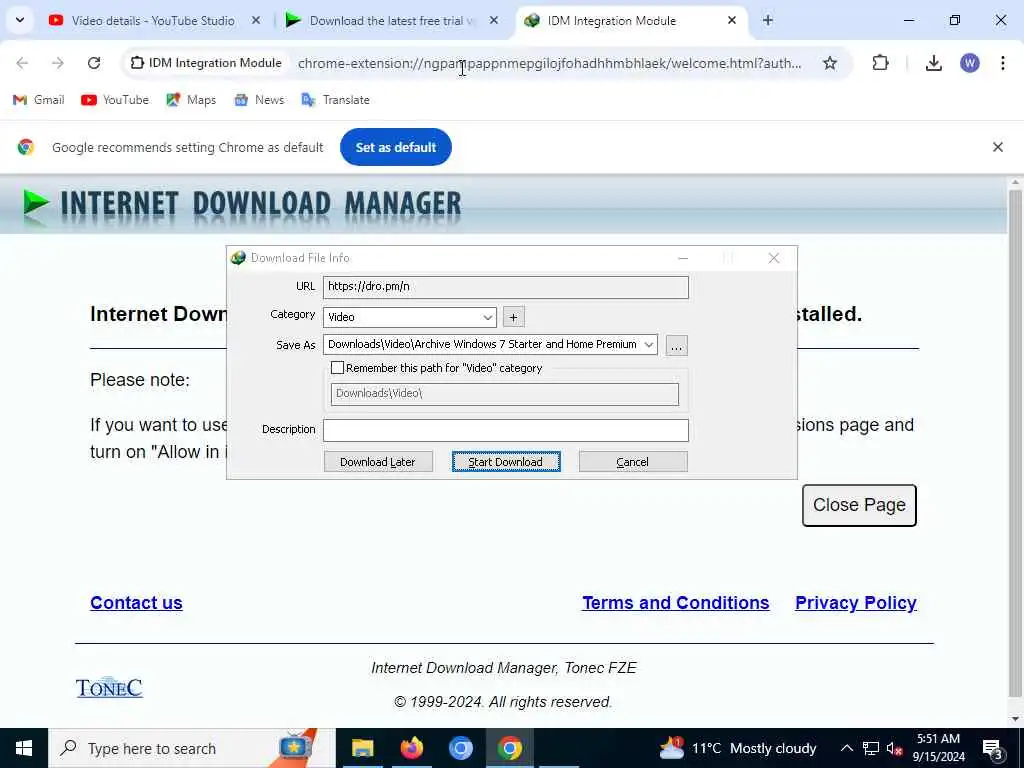Browse for save location with ellipsis button
Screen dimensions: 1024x768
point(677,345)
